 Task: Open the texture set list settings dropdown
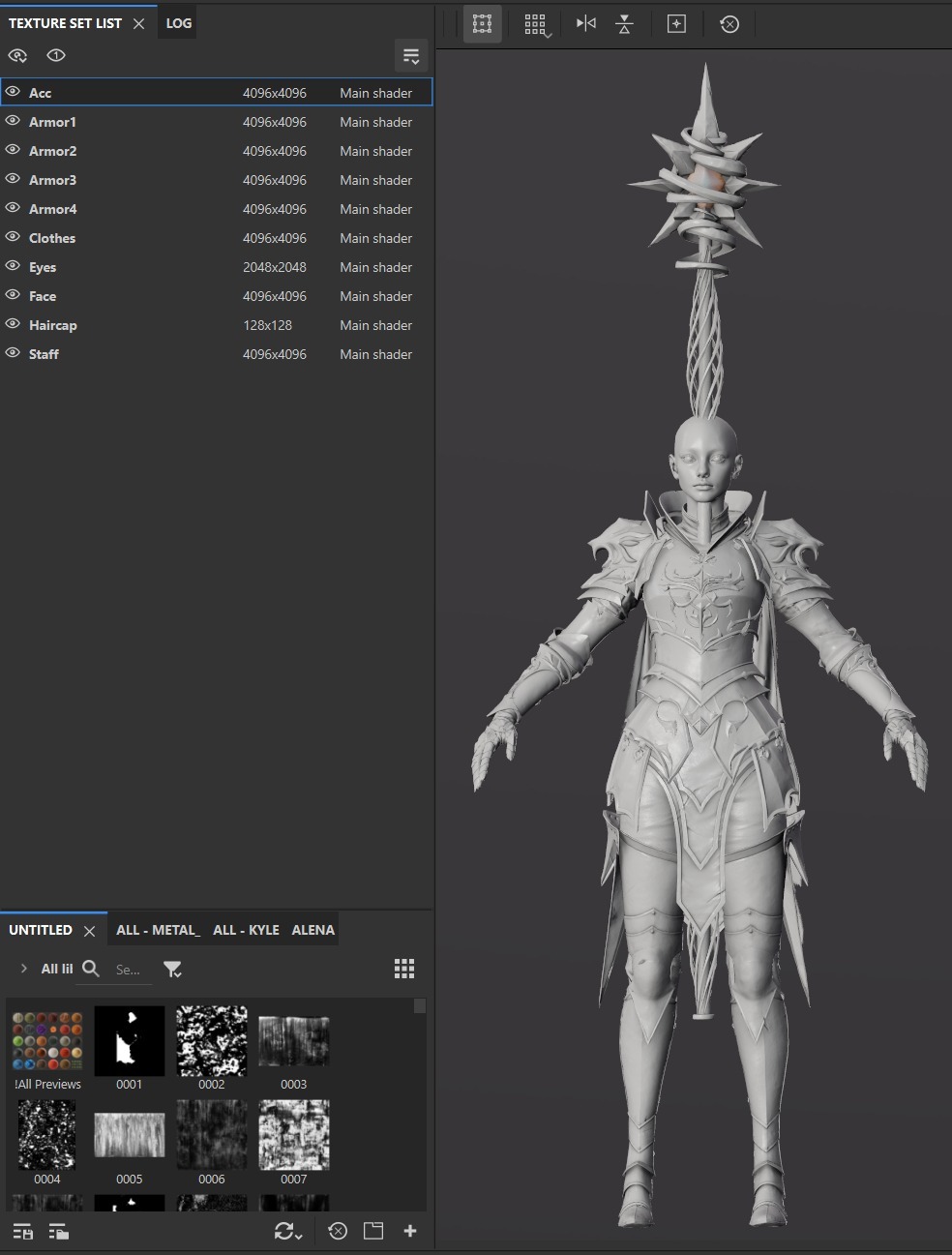tap(411, 55)
